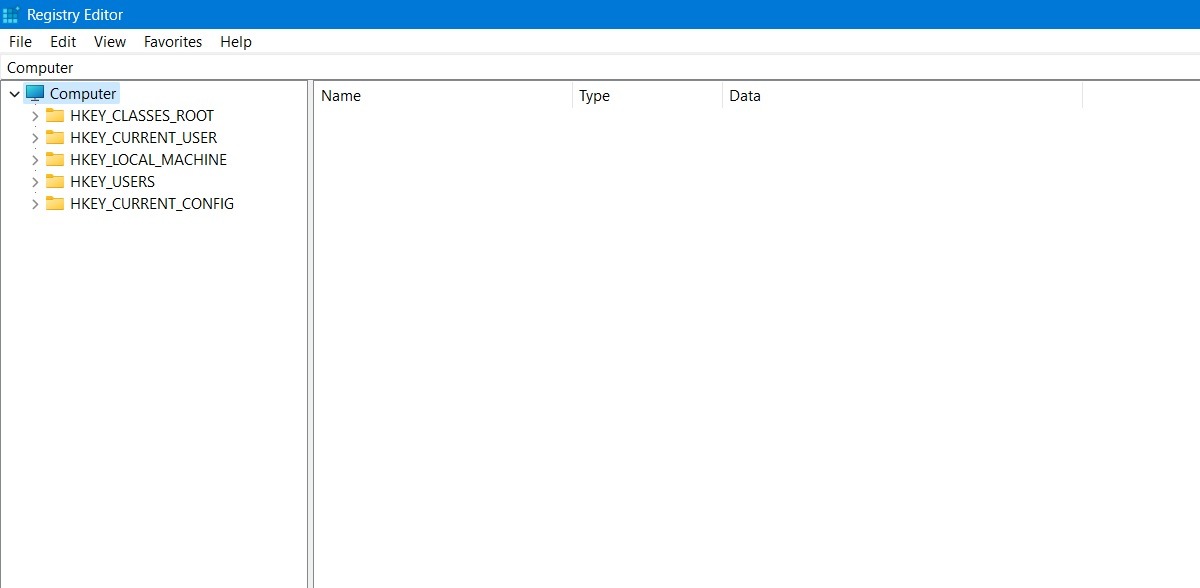Expand the HKEY_USERS tree node

click(x=36, y=181)
